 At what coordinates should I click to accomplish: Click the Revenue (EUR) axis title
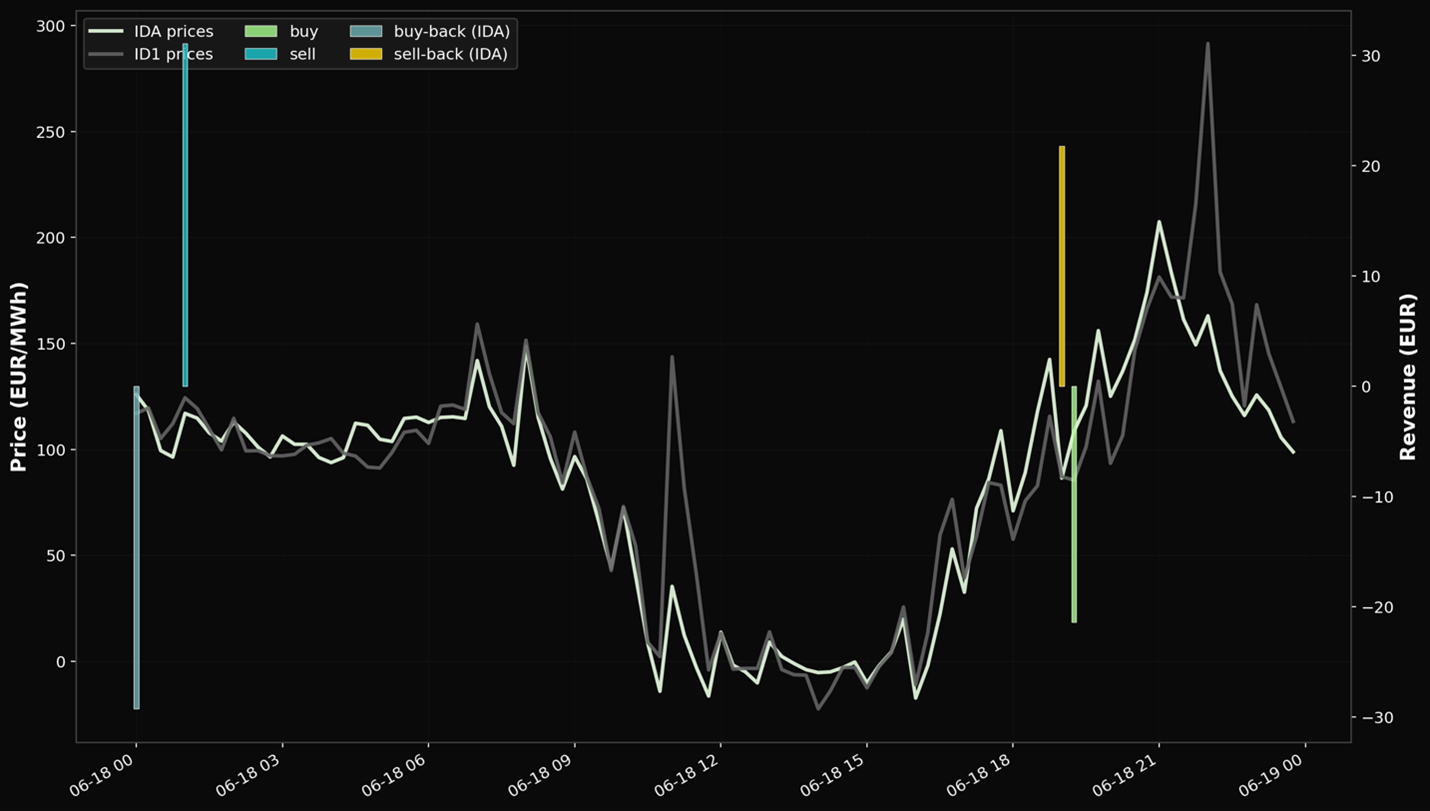1408,377
